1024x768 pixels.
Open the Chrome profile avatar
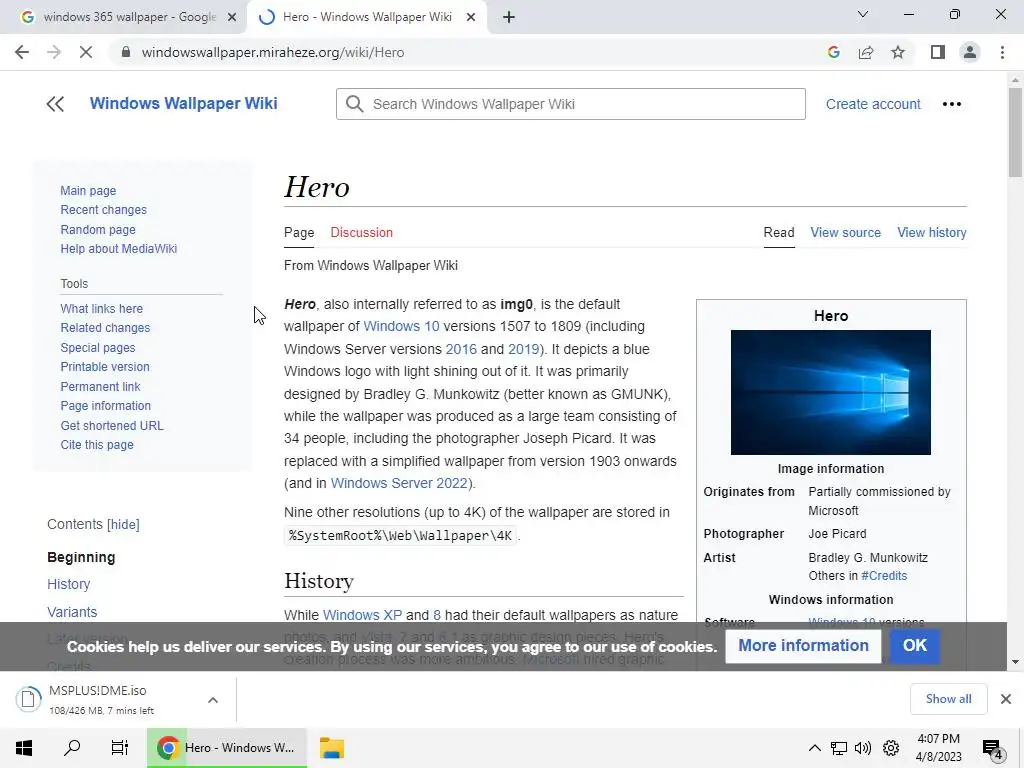(x=970, y=52)
